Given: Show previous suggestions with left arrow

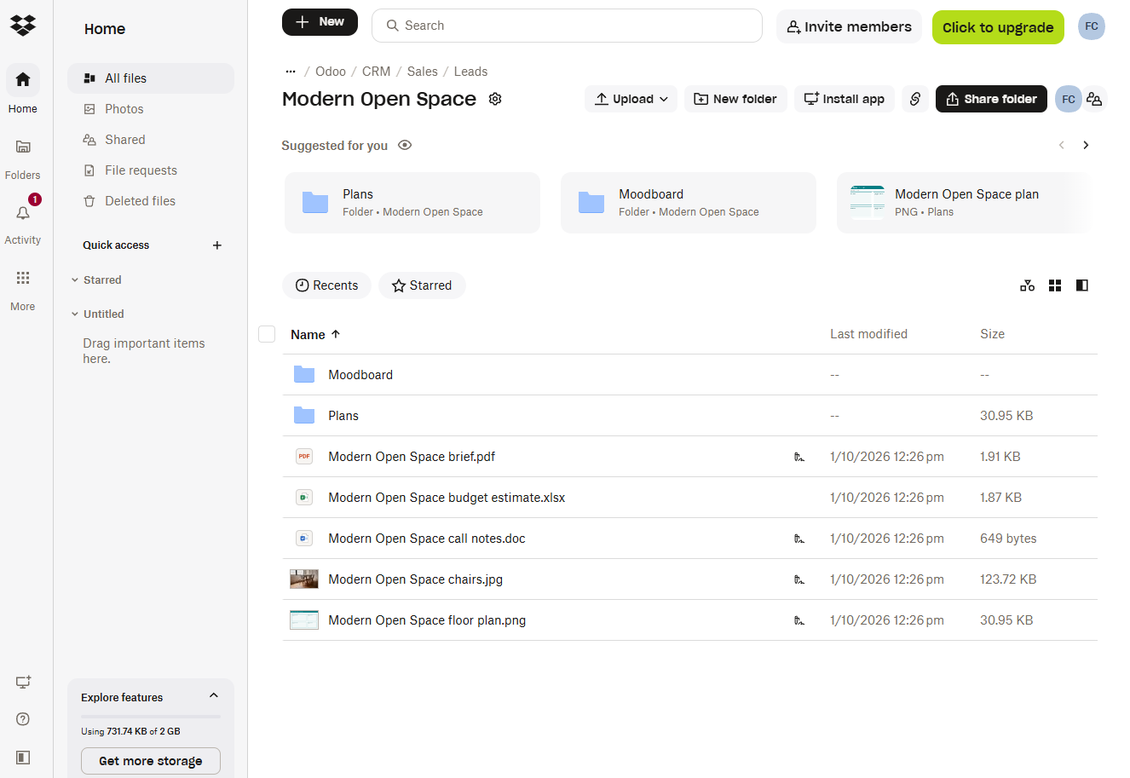Looking at the screenshot, I should [1062, 146].
